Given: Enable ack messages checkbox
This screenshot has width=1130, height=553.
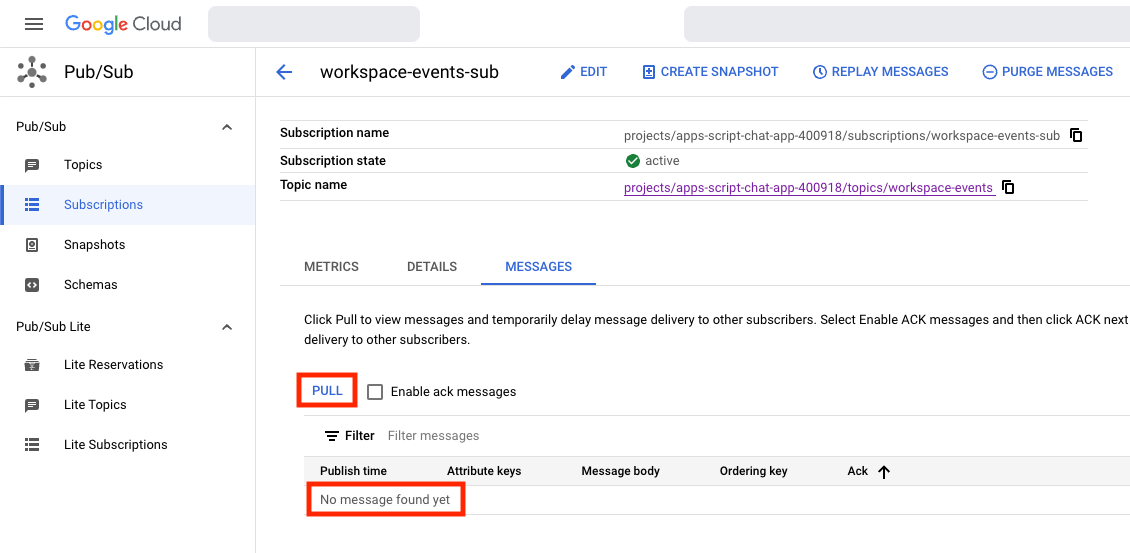Looking at the screenshot, I should tap(375, 392).
